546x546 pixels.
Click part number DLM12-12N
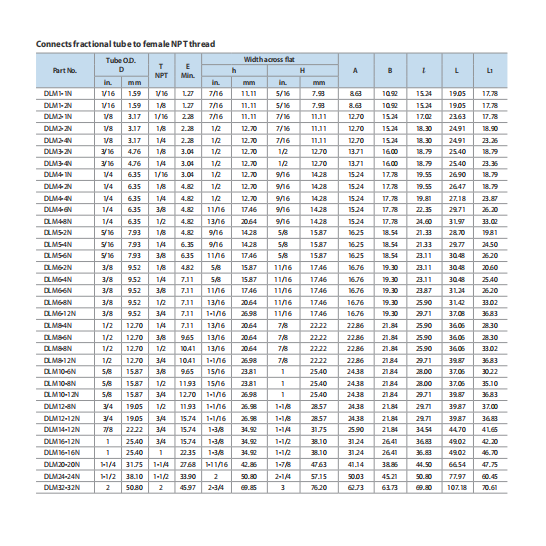[x=62, y=418]
